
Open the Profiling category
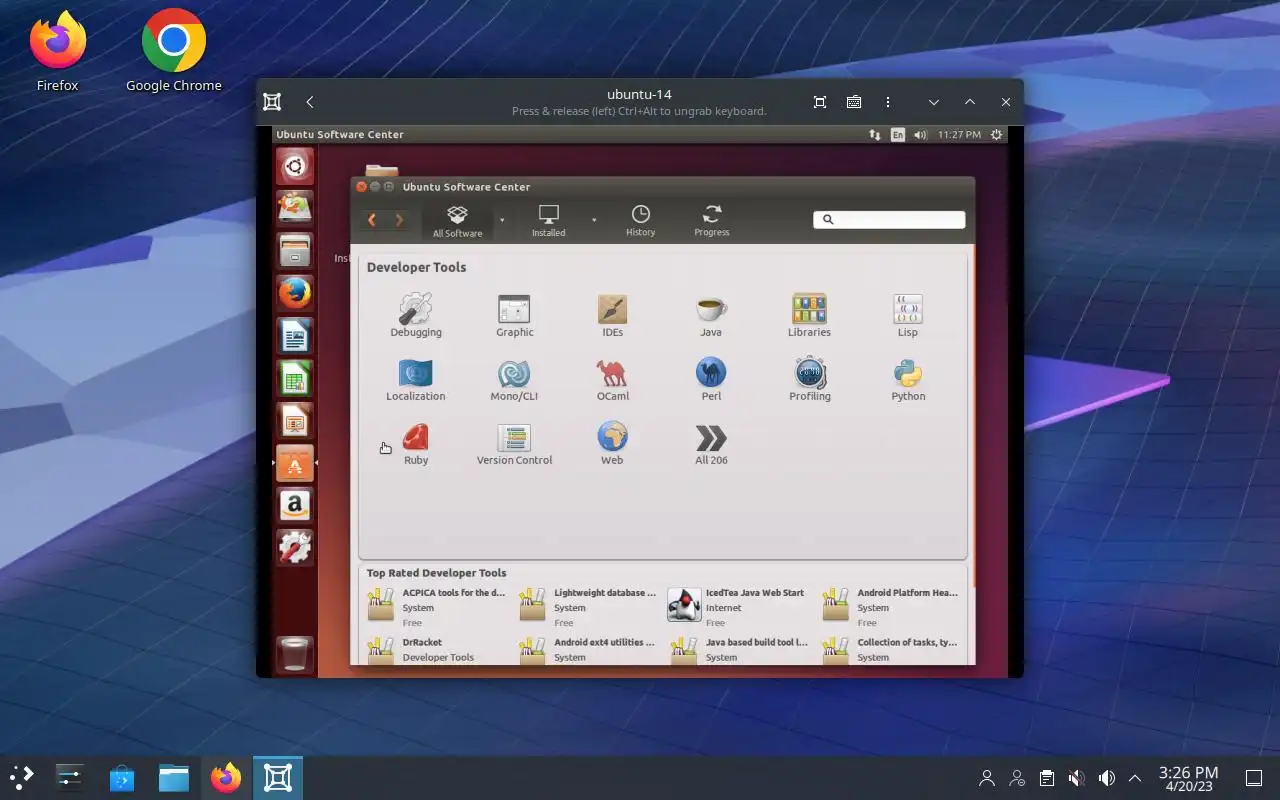coord(810,379)
